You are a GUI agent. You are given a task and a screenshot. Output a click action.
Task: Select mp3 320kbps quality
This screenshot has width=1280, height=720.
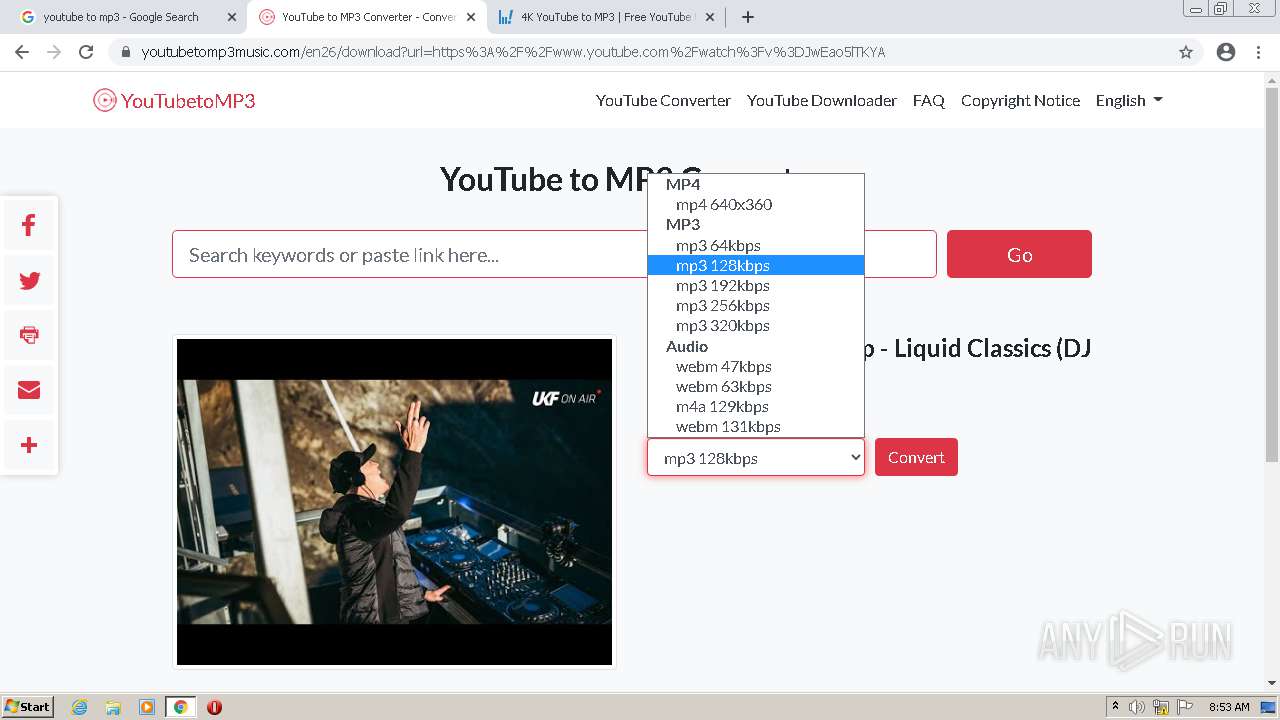coord(755,325)
